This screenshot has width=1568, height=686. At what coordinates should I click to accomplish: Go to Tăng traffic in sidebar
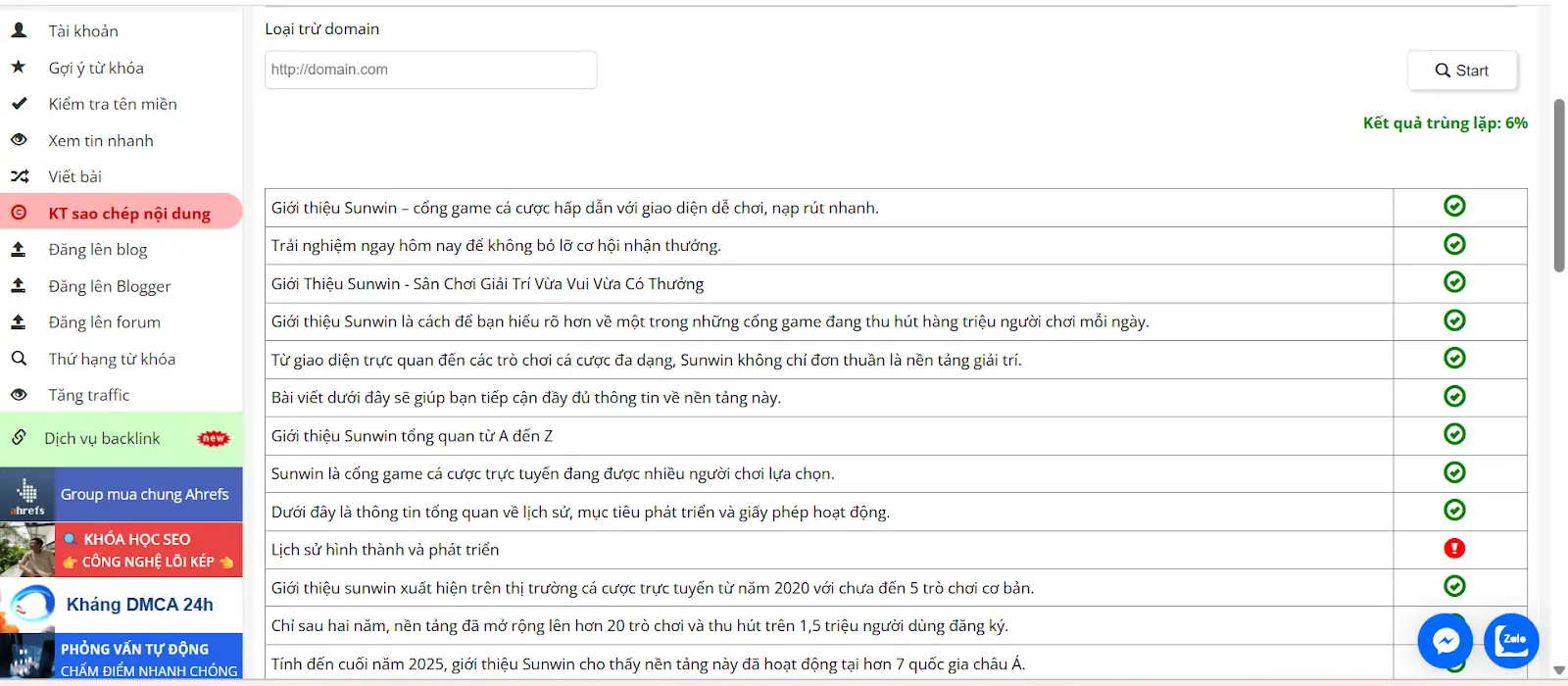[89, 395]
